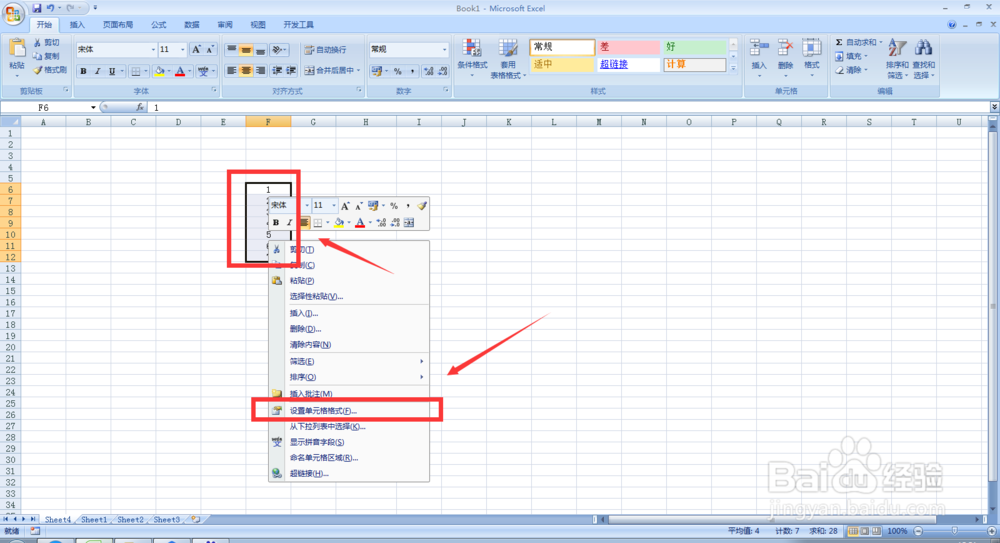Apply the Neutral (适中) cell style
Image resolution: width=1000 pixels, height=543 pixels.
562,64
